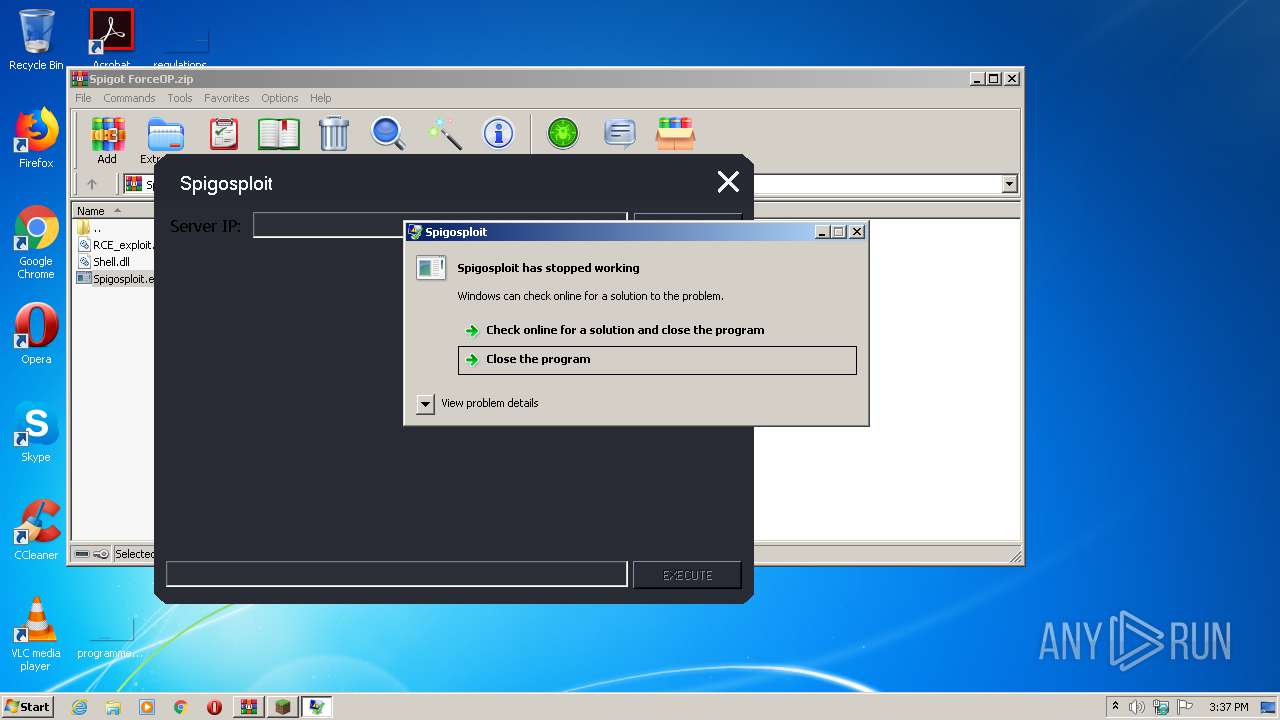Expand the WinRAR address path dropdown
1280x720 pixels.
1009,184
